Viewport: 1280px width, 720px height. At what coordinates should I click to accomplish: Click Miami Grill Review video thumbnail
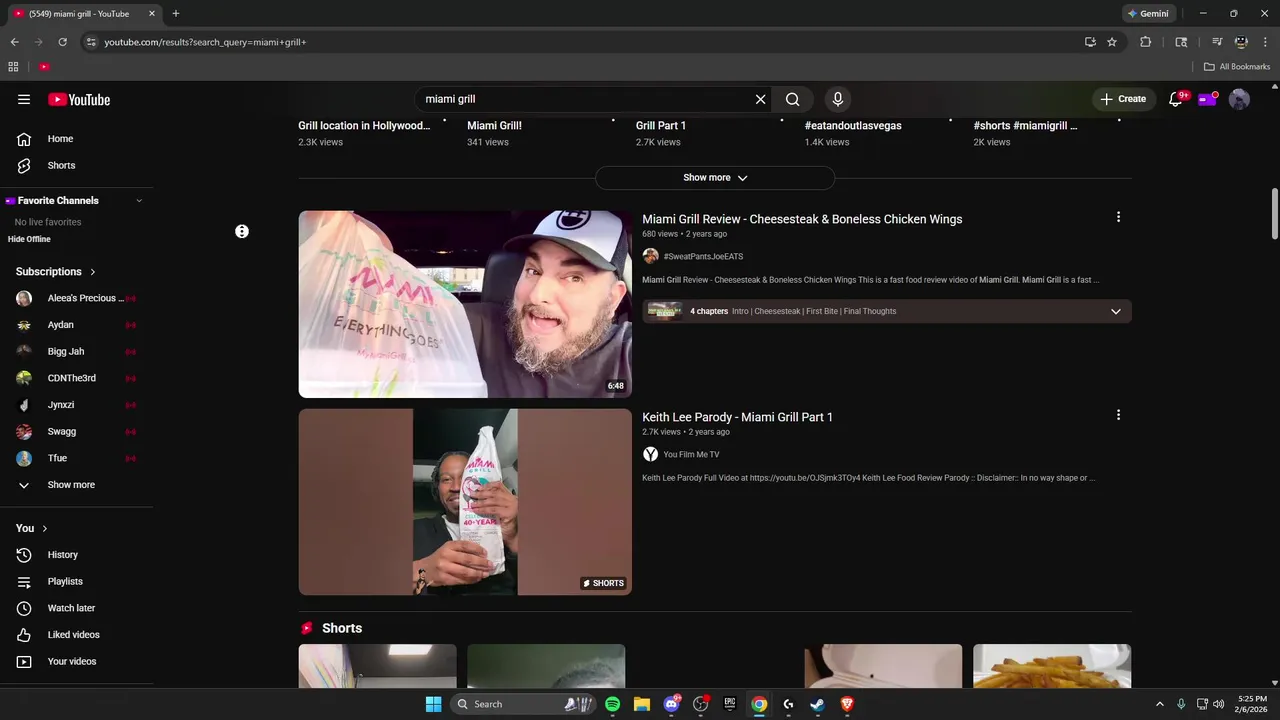[x=465, y=304]
